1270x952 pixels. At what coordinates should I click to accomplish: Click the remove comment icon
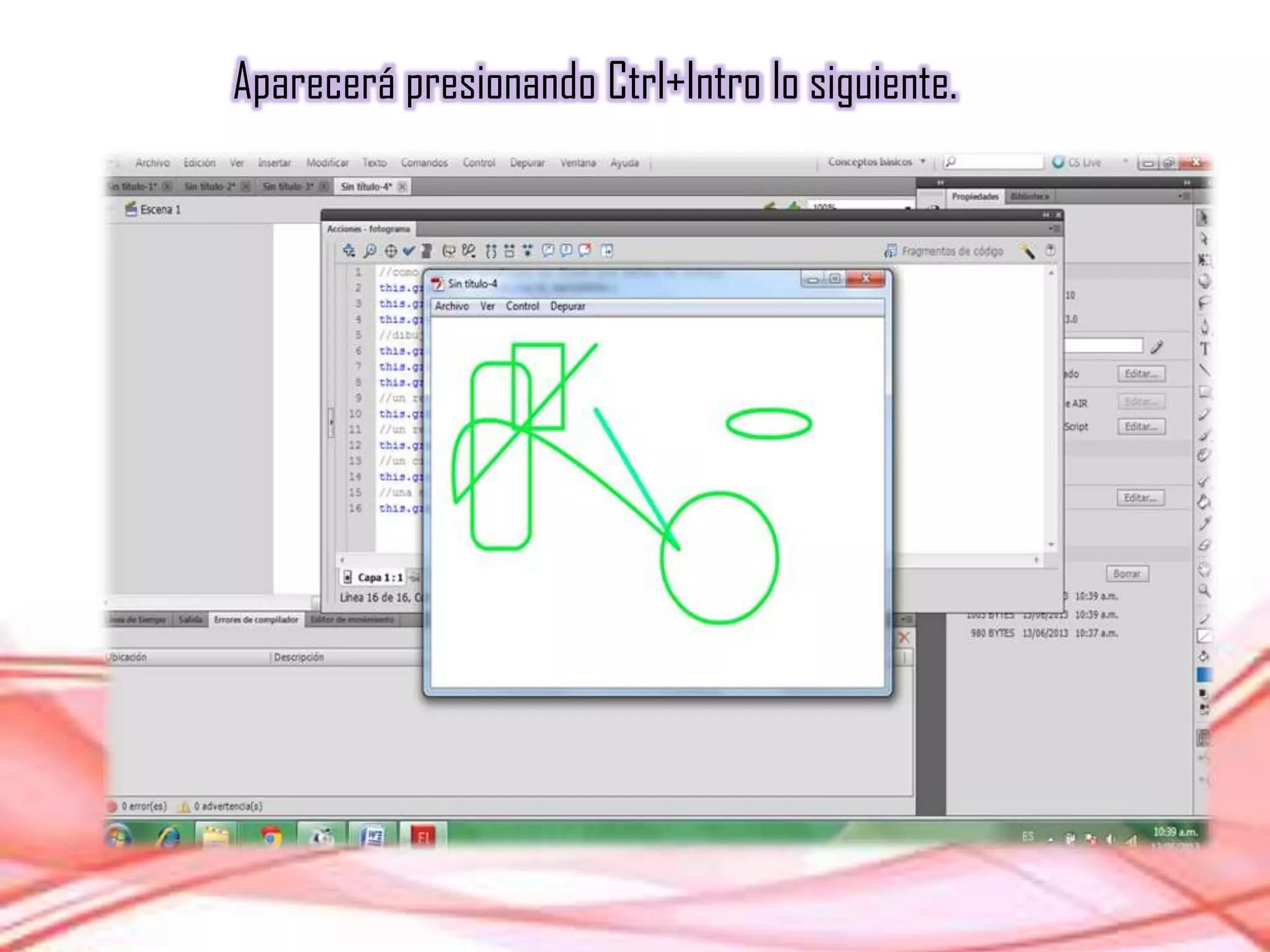click(x=585, y=250)
